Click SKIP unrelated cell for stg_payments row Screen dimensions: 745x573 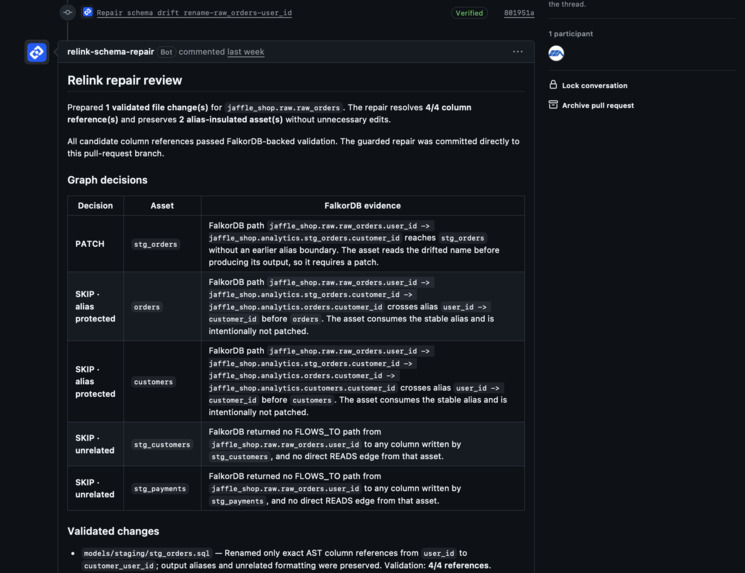click(95, 488)
